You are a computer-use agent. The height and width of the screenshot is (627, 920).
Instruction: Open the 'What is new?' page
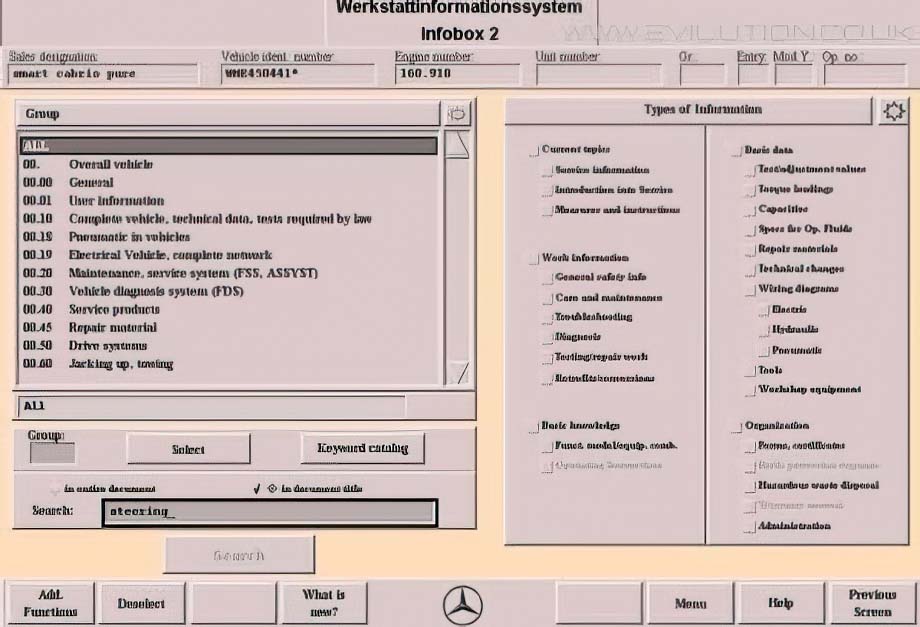[x=323, y=603]
